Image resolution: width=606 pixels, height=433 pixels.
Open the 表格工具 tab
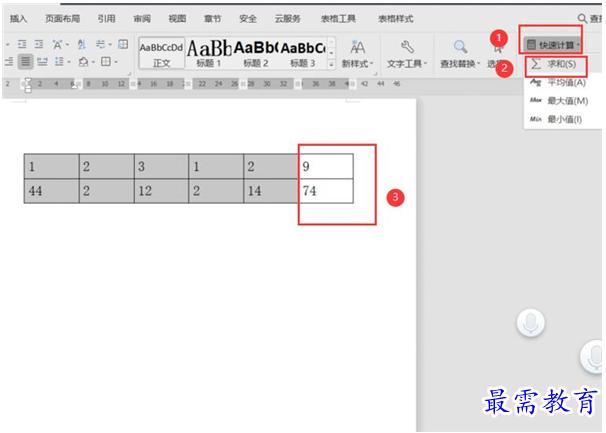pos(338,19)
